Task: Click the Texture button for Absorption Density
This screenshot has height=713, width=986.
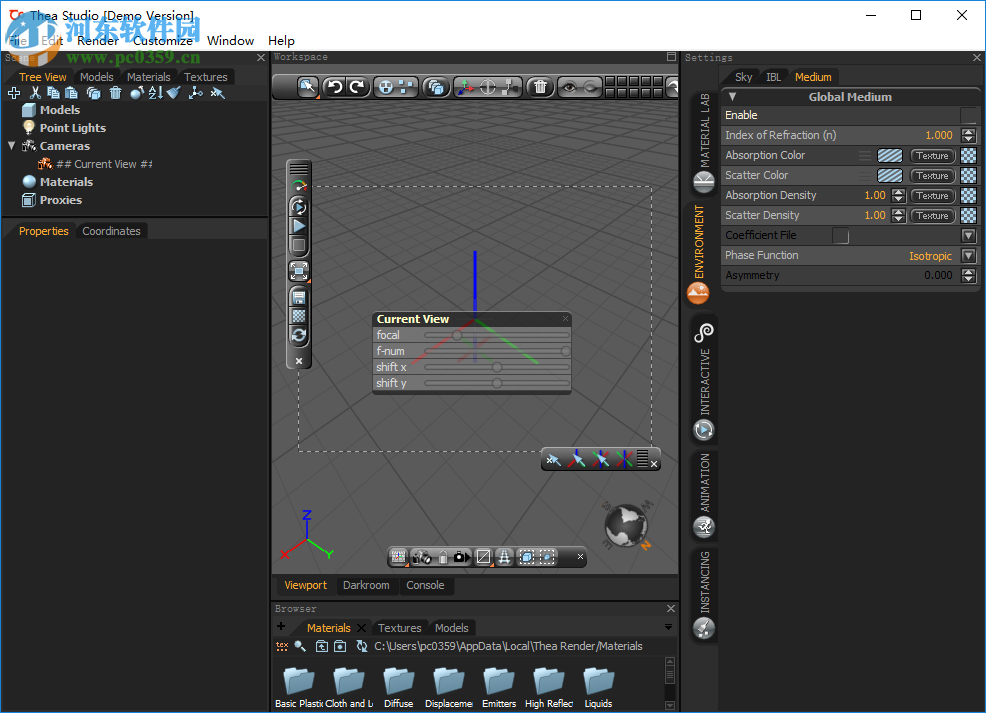Action: coord(932,196)
